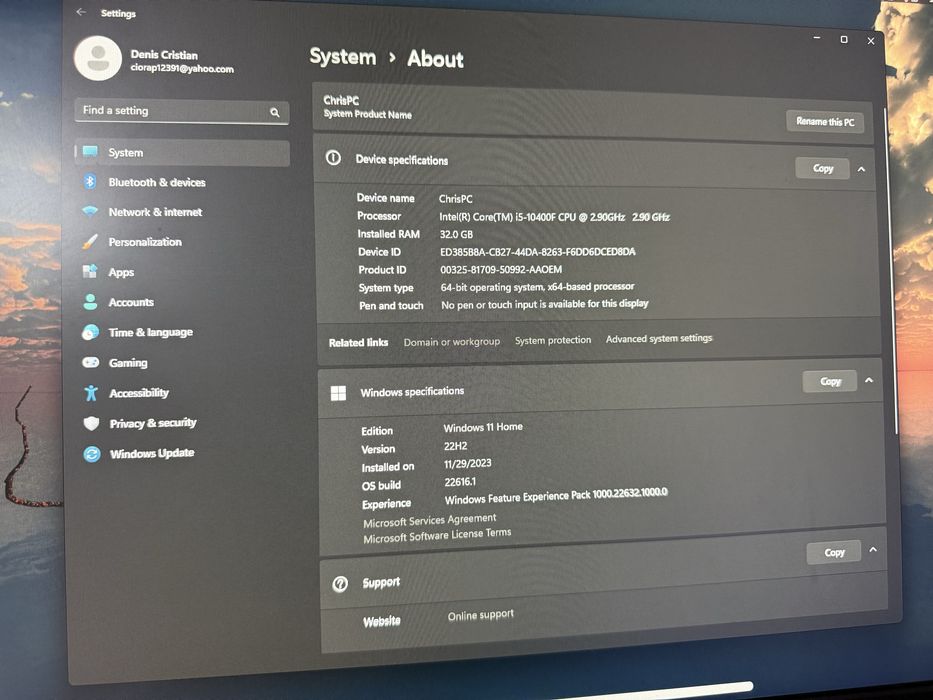Click the Apps icon in sidebar
Viewport: 933px width, 700px height.
coord(90,271)
